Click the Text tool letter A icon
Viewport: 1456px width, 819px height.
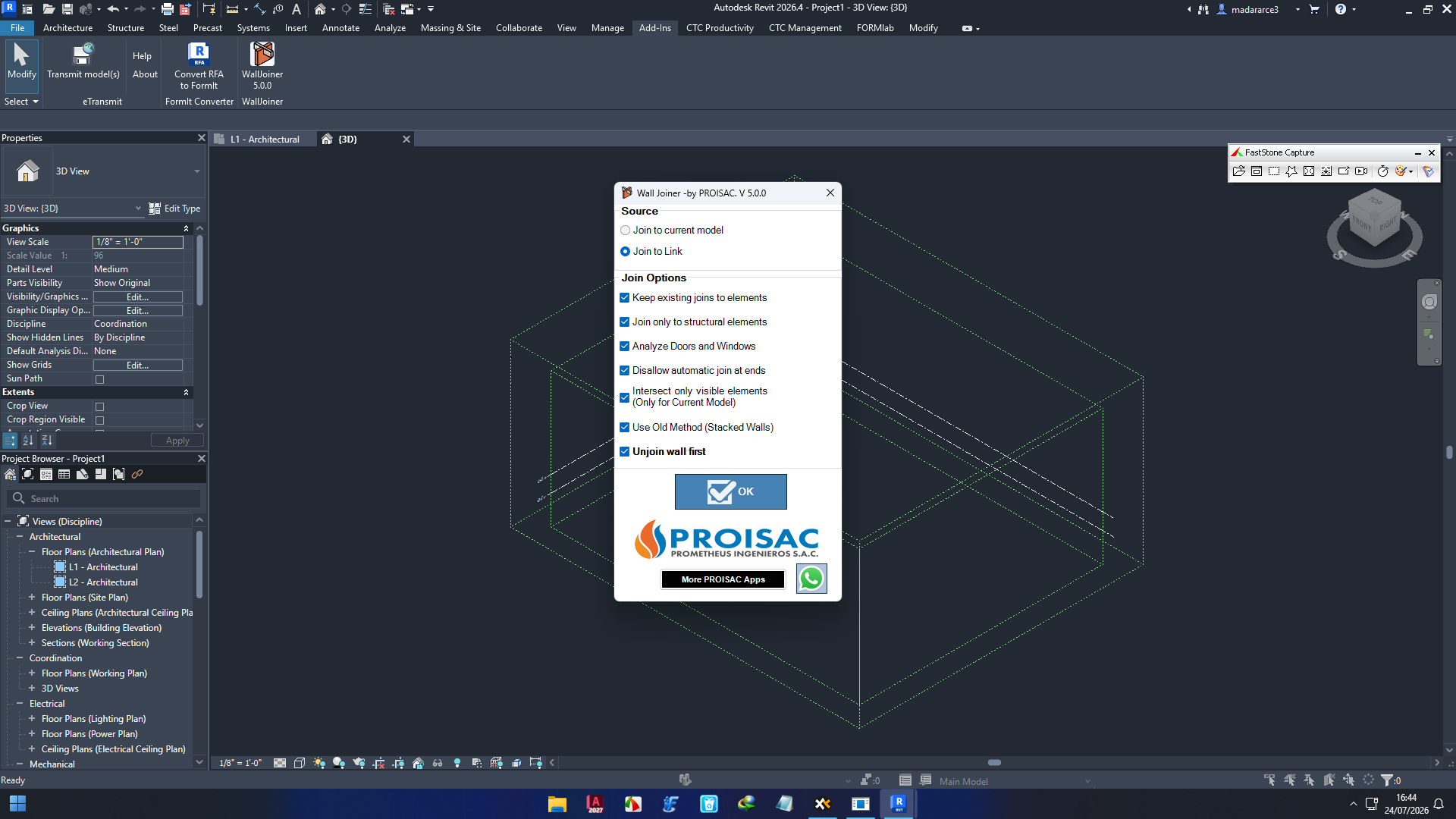coord(297,9)
